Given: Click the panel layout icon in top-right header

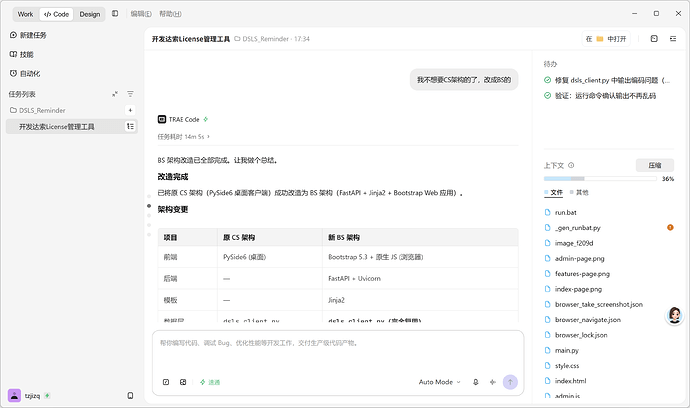Looking at the screenshot, I should (x=654, y=39).
